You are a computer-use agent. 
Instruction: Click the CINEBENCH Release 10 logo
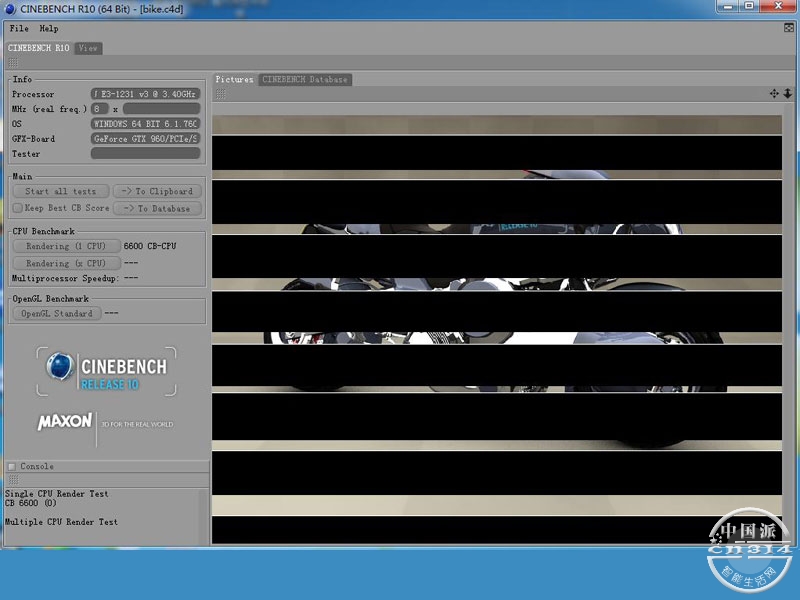[x=107, y=371]
